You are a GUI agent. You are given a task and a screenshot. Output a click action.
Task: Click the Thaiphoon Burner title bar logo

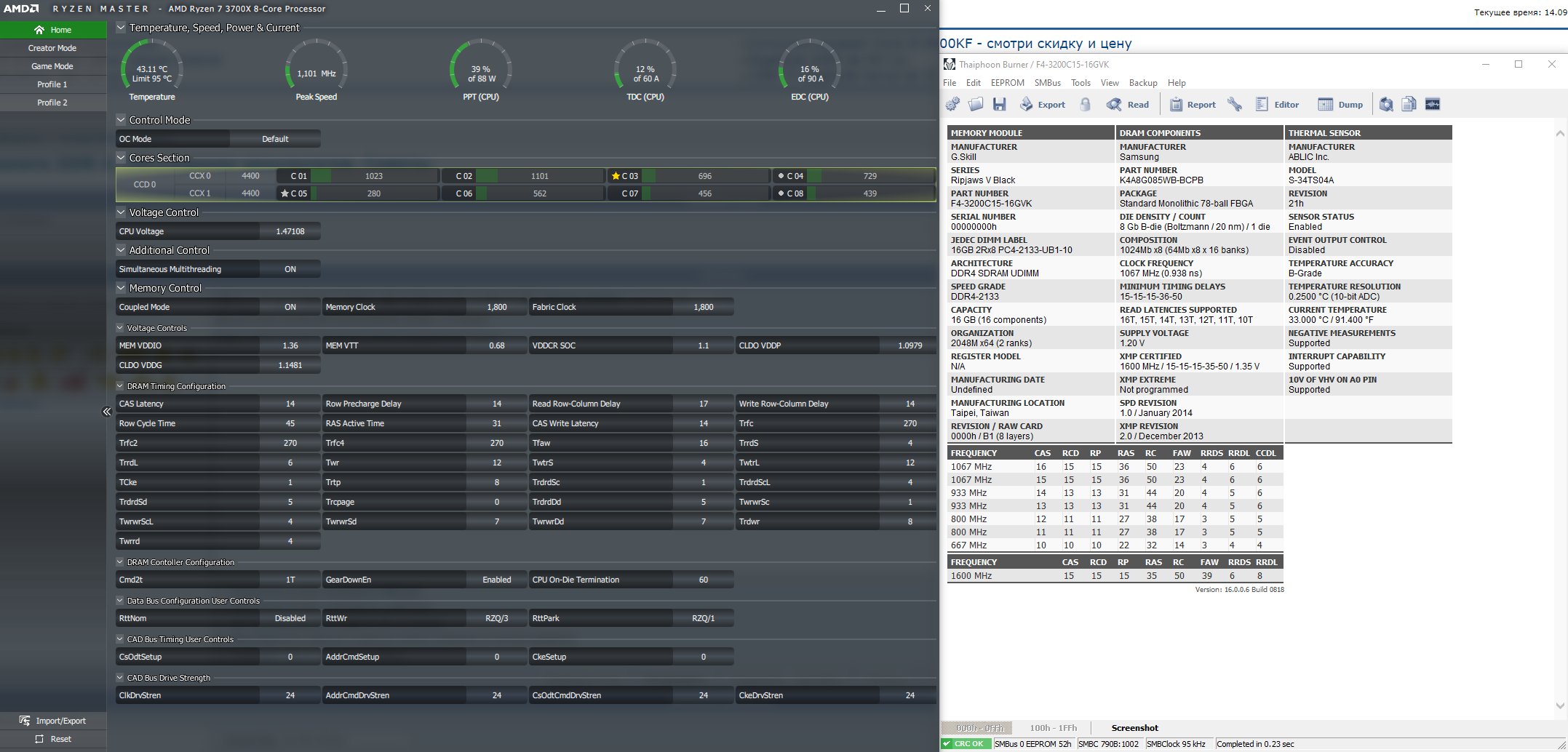pyautogui.click(x=950, y=64)
